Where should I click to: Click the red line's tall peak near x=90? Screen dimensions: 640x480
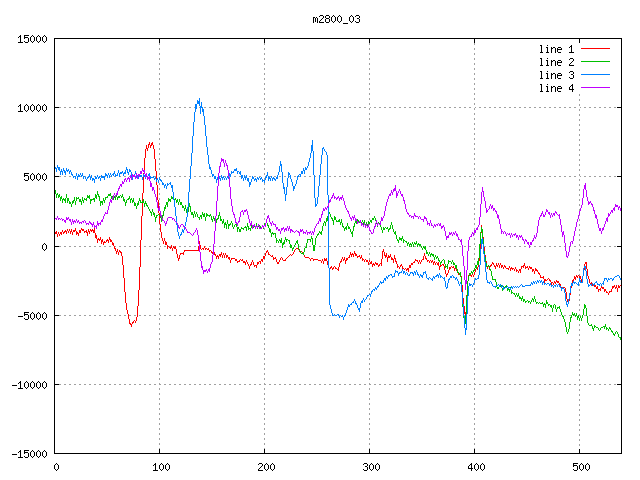coord(150,143)
